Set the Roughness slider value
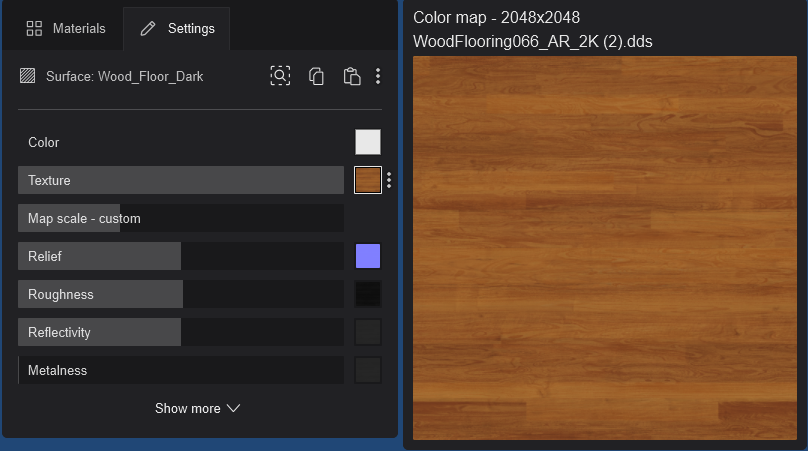This screenshot has width=808, height=451. coord(181,294)
